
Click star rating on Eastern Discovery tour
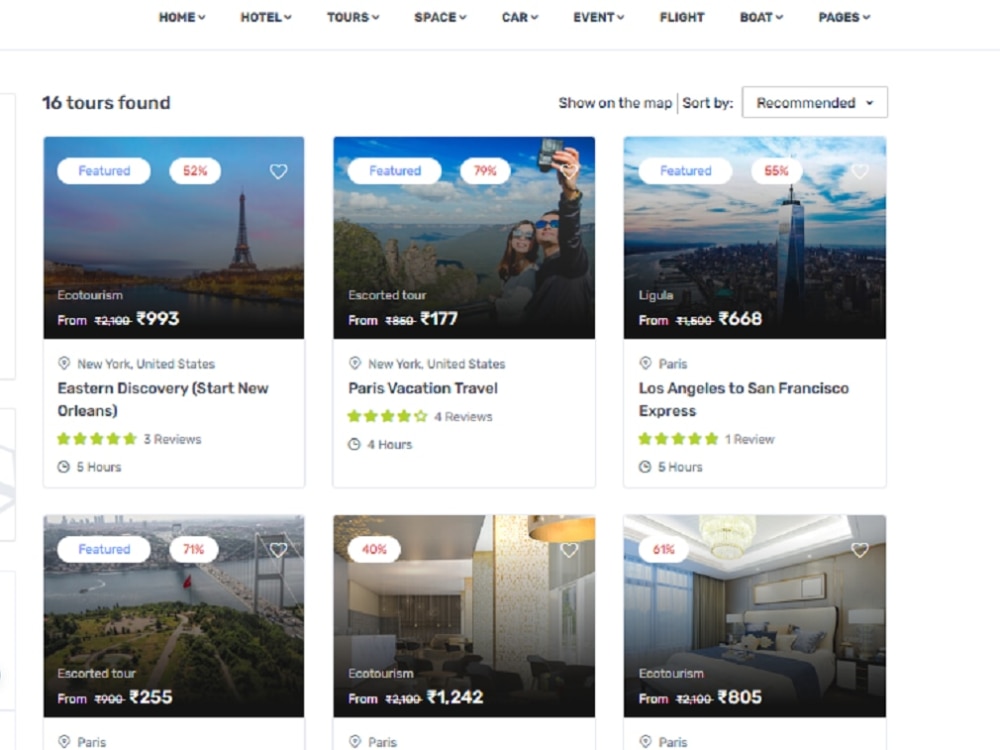[97, 439]
